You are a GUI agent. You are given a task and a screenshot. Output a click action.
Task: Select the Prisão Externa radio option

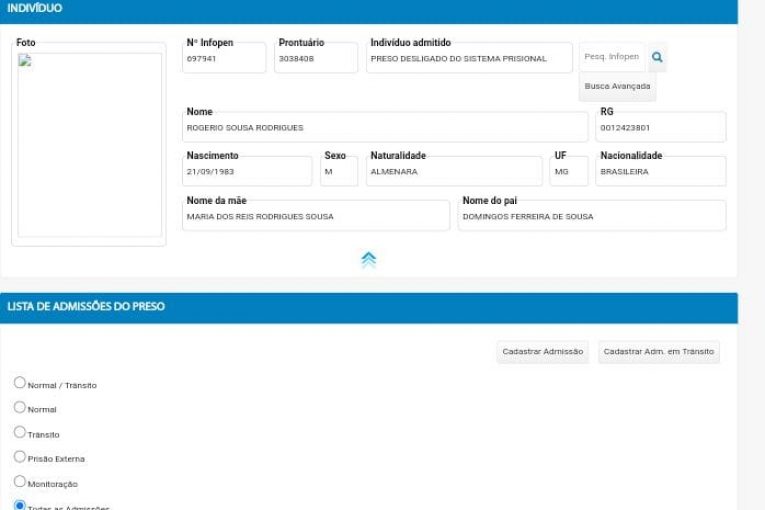(20, 457)
